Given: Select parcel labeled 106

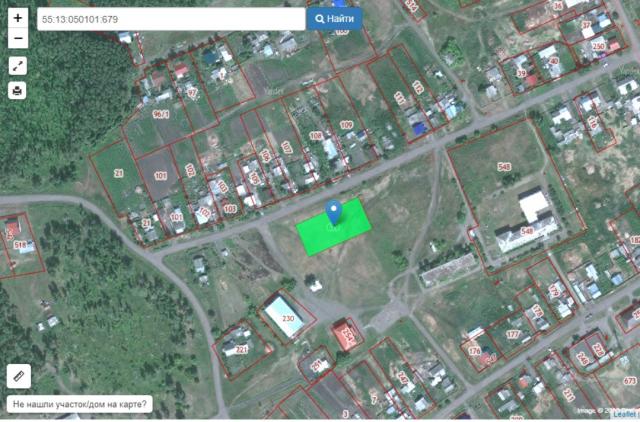Looking at the screenshot, I should [265, 156].
